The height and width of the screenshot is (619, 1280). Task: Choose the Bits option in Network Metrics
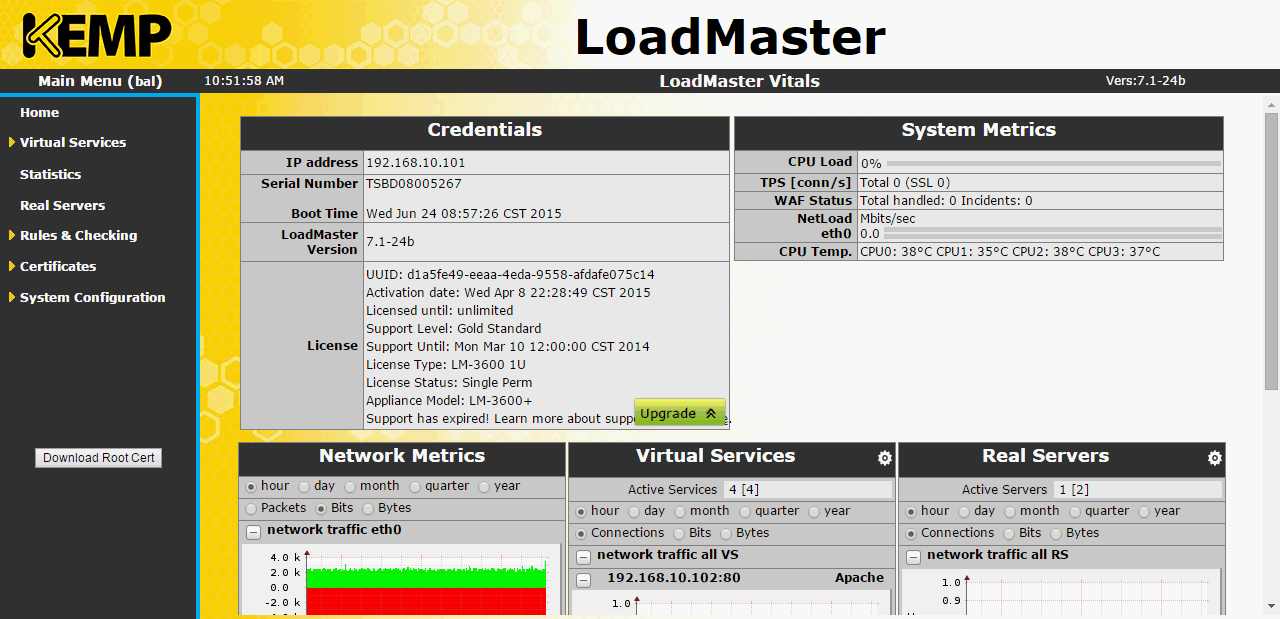[x=321, y=509]
